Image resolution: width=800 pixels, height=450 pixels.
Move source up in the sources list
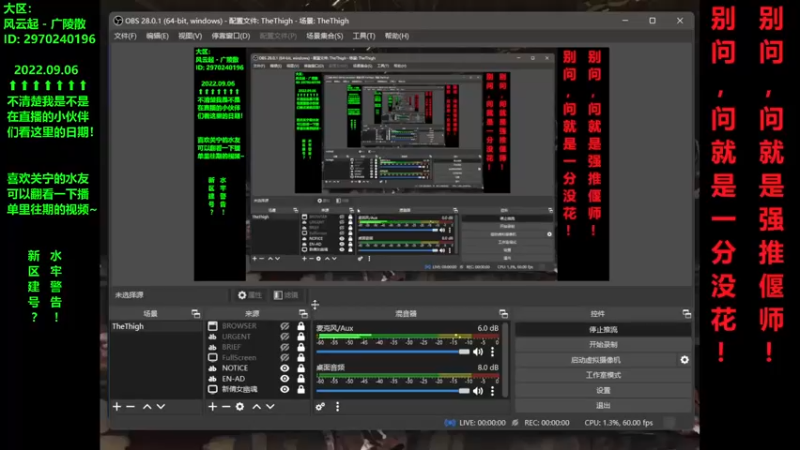[257, 407]
